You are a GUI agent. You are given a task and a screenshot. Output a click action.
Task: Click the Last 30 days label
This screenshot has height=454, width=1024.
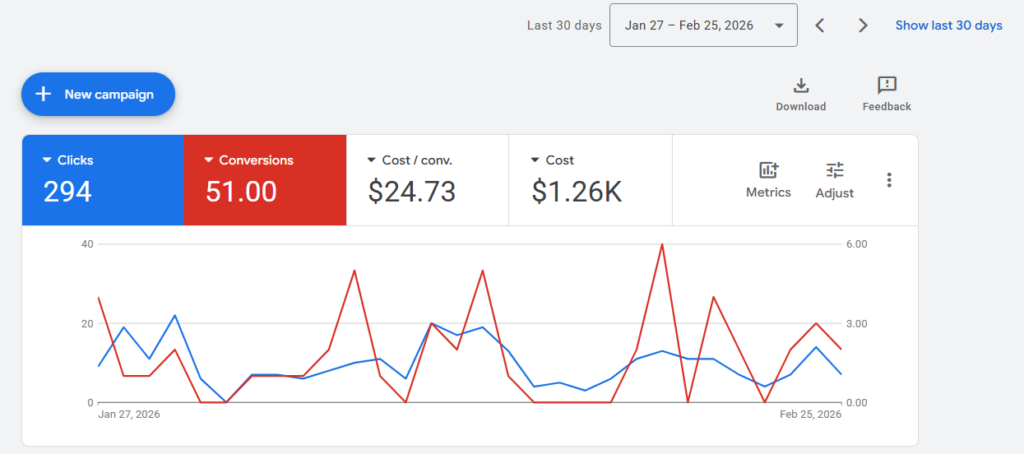564,25
